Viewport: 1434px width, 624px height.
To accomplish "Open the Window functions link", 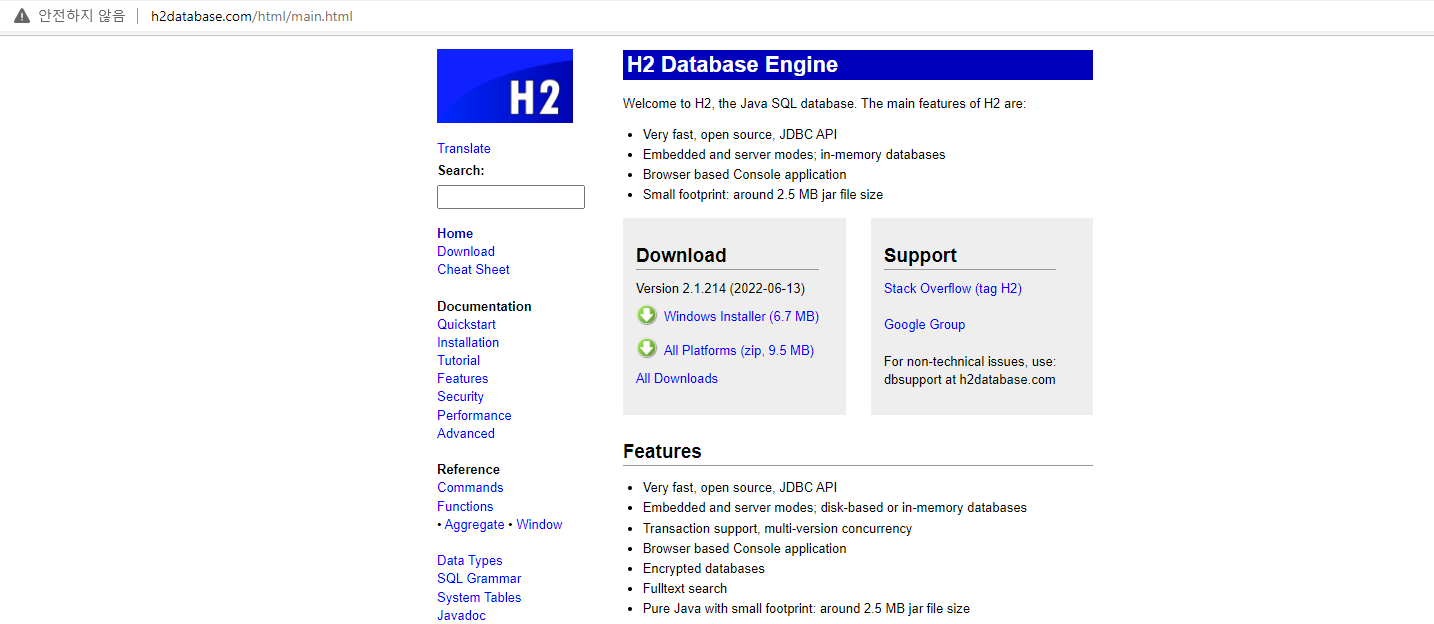I will [x=539, y=524].
